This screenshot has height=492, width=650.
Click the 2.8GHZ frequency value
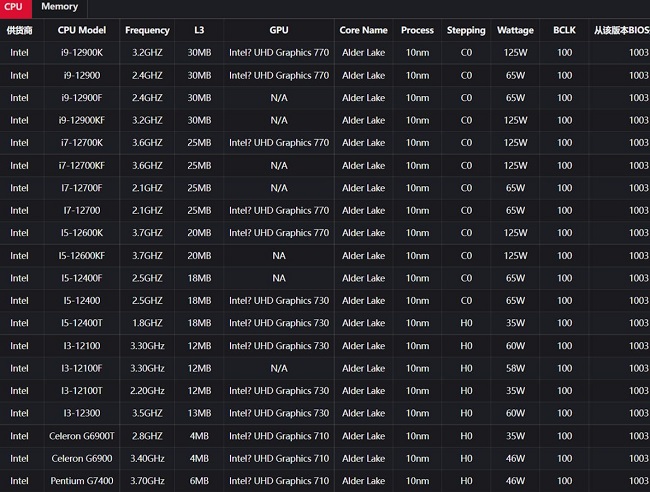[x=147, y=436]
